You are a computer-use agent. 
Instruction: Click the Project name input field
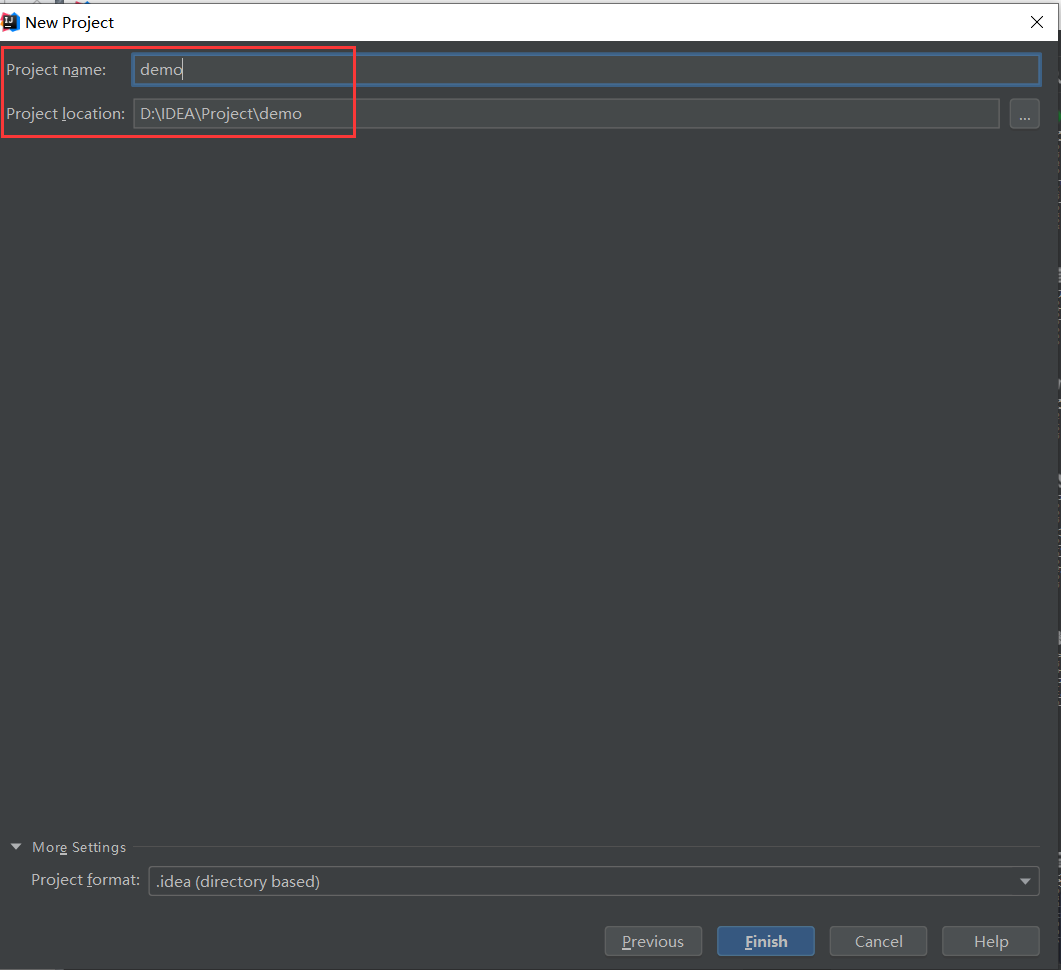(x=586, y=70)
